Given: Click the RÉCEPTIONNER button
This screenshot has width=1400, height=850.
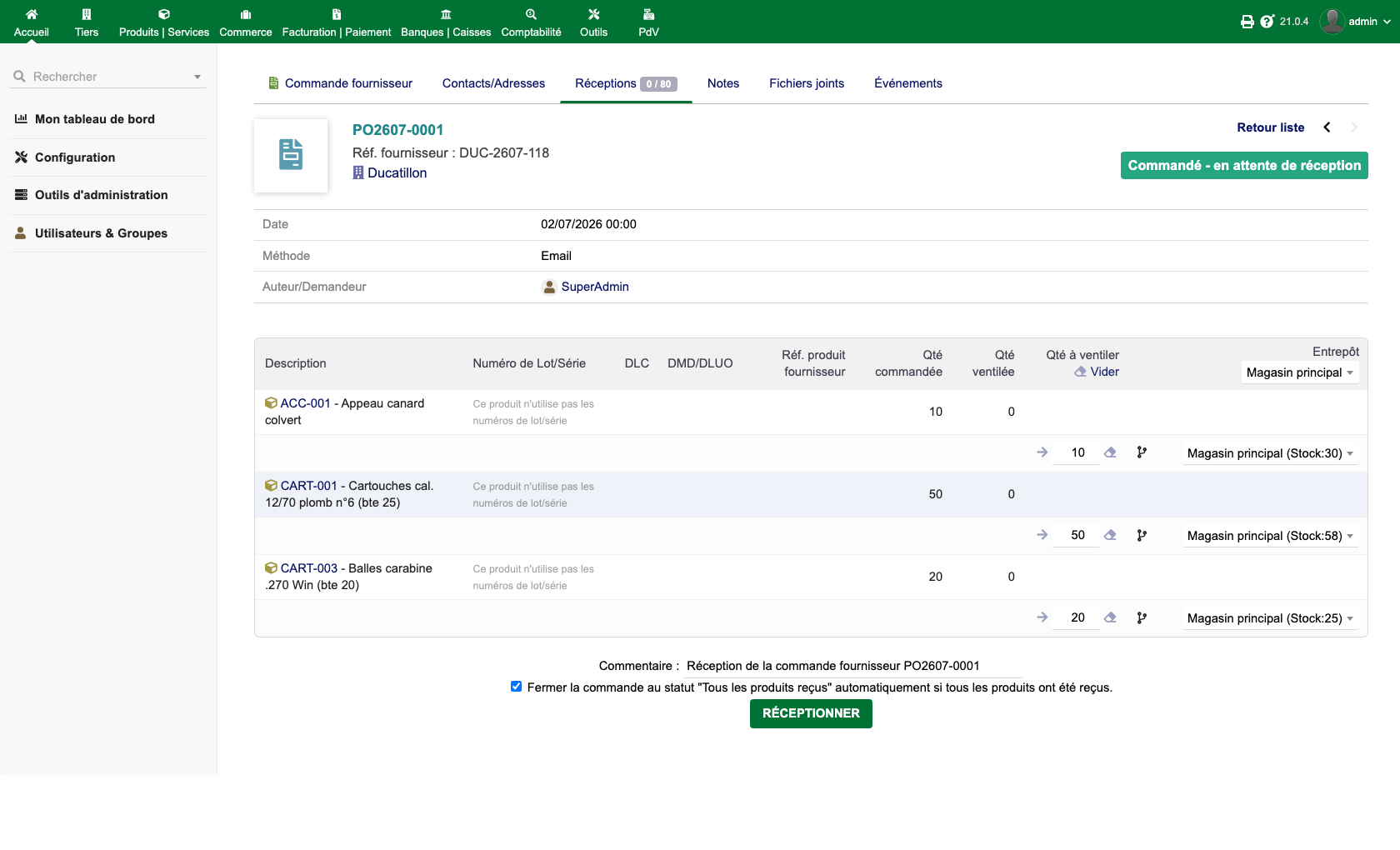Looking at the screenshot, I should click(811, 713).
